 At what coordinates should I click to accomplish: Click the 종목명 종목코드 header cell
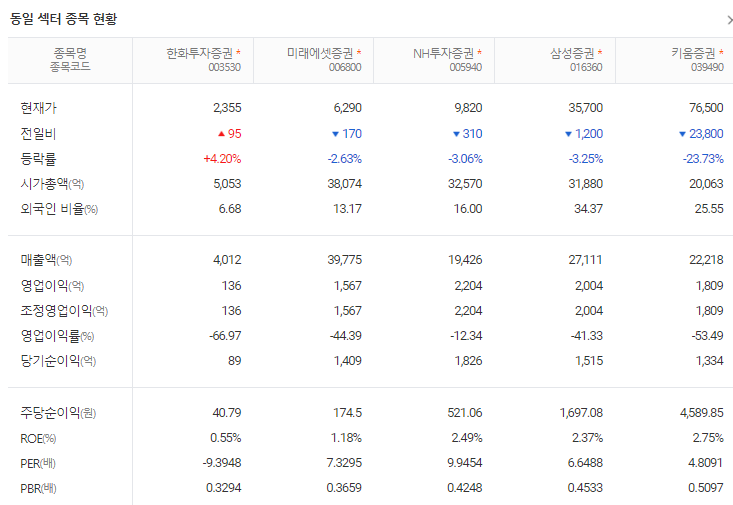pos(70,60)
